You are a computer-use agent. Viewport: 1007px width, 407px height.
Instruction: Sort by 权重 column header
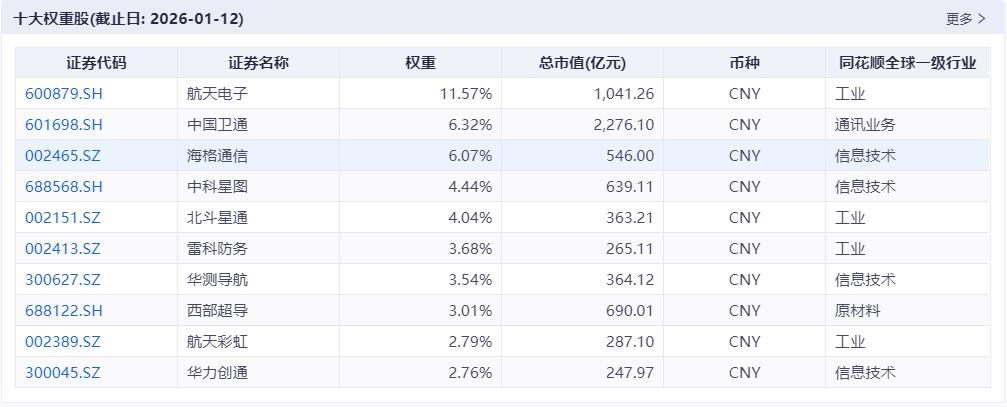pos(420,63)
